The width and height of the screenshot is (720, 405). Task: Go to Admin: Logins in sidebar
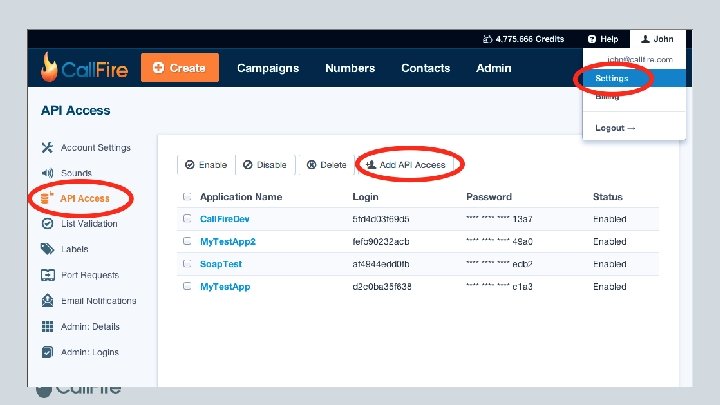(90, 352)
